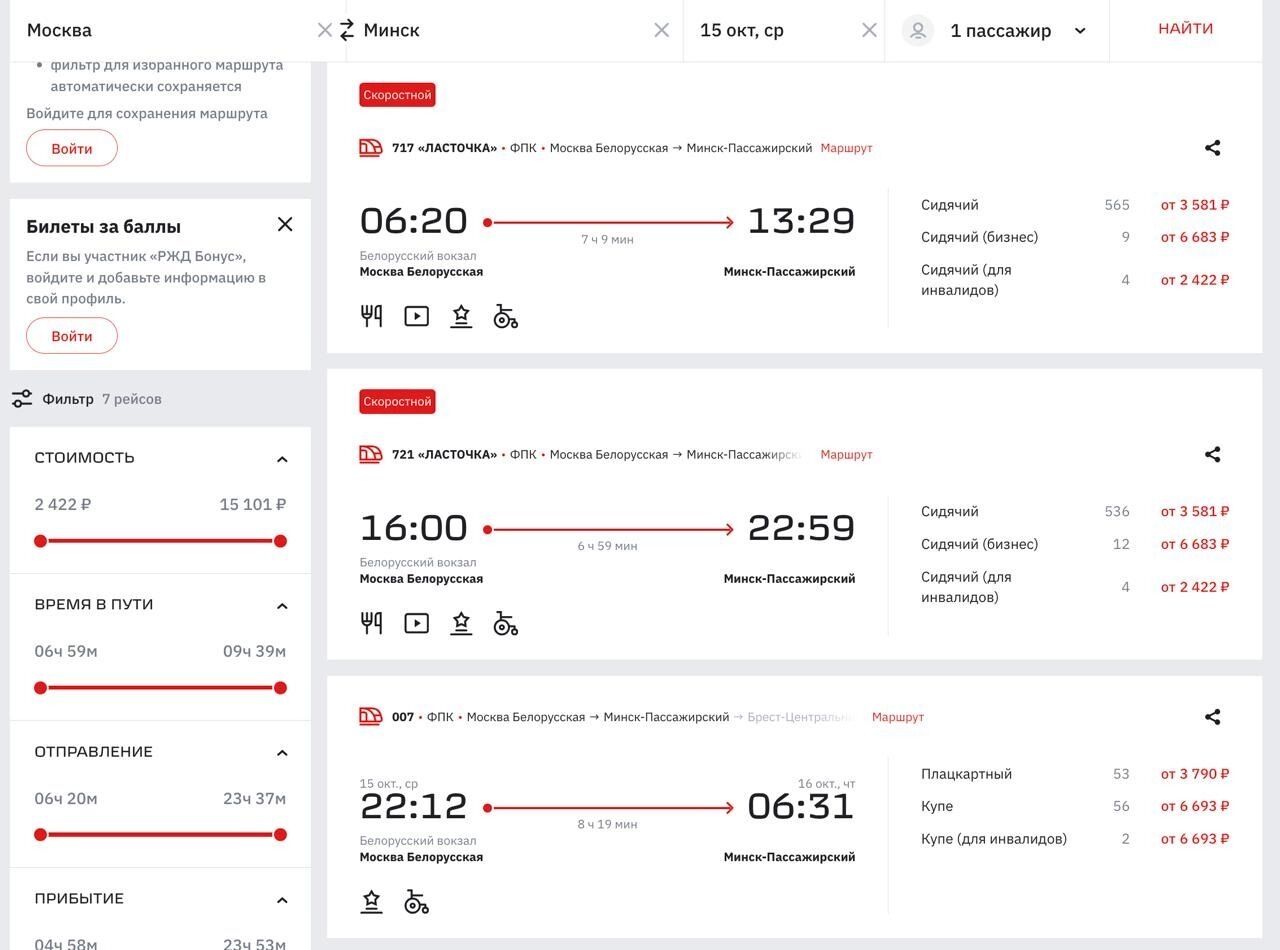Click train logo icon for train 007
The height and width of the screenshot is (950, 1280).
point(371,717)
